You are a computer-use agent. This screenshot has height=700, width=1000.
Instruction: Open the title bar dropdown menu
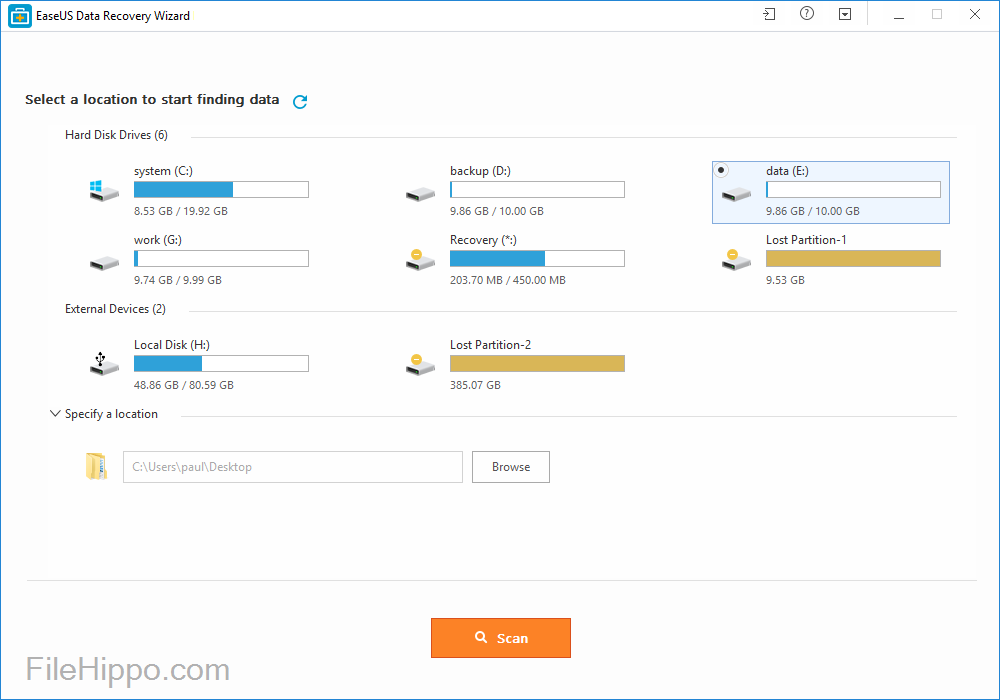(x=845, y=14)
